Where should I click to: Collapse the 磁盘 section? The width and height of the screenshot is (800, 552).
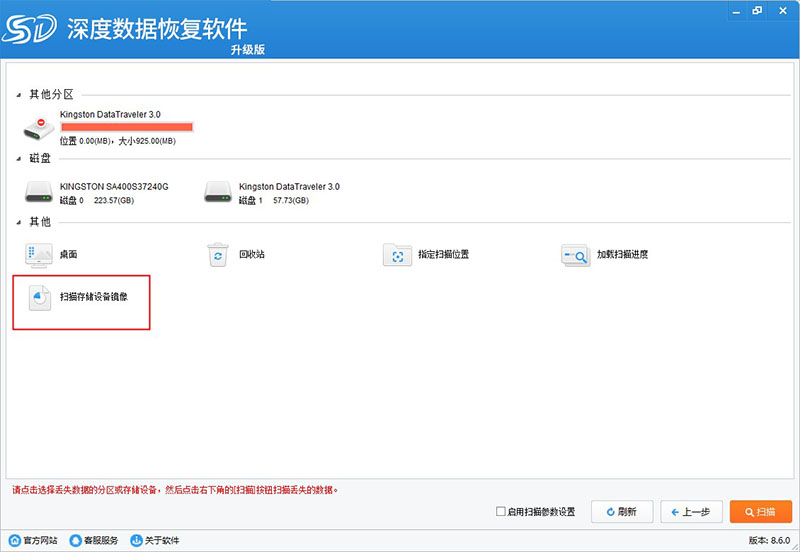click(19, 159)
